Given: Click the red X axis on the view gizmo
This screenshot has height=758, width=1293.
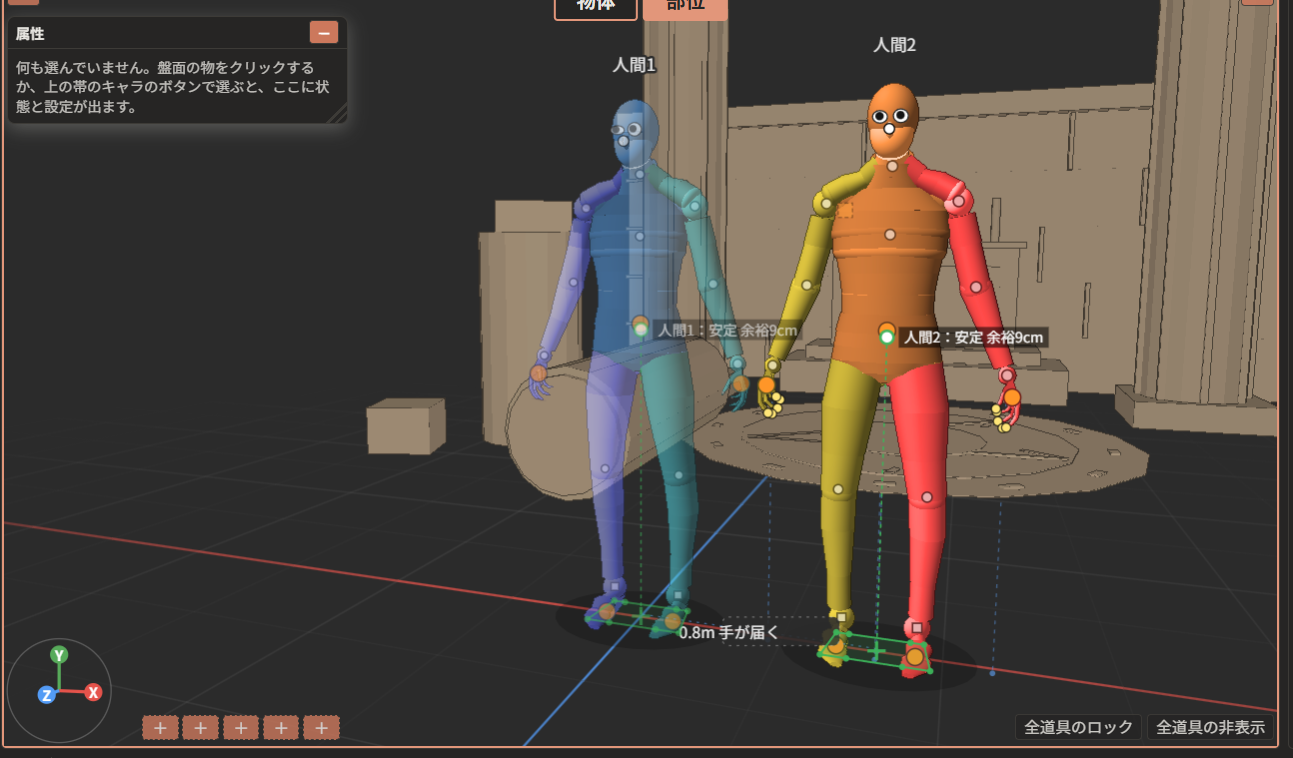Looking at the screenshot, I should pyautogui.click(x=93, y=692).
